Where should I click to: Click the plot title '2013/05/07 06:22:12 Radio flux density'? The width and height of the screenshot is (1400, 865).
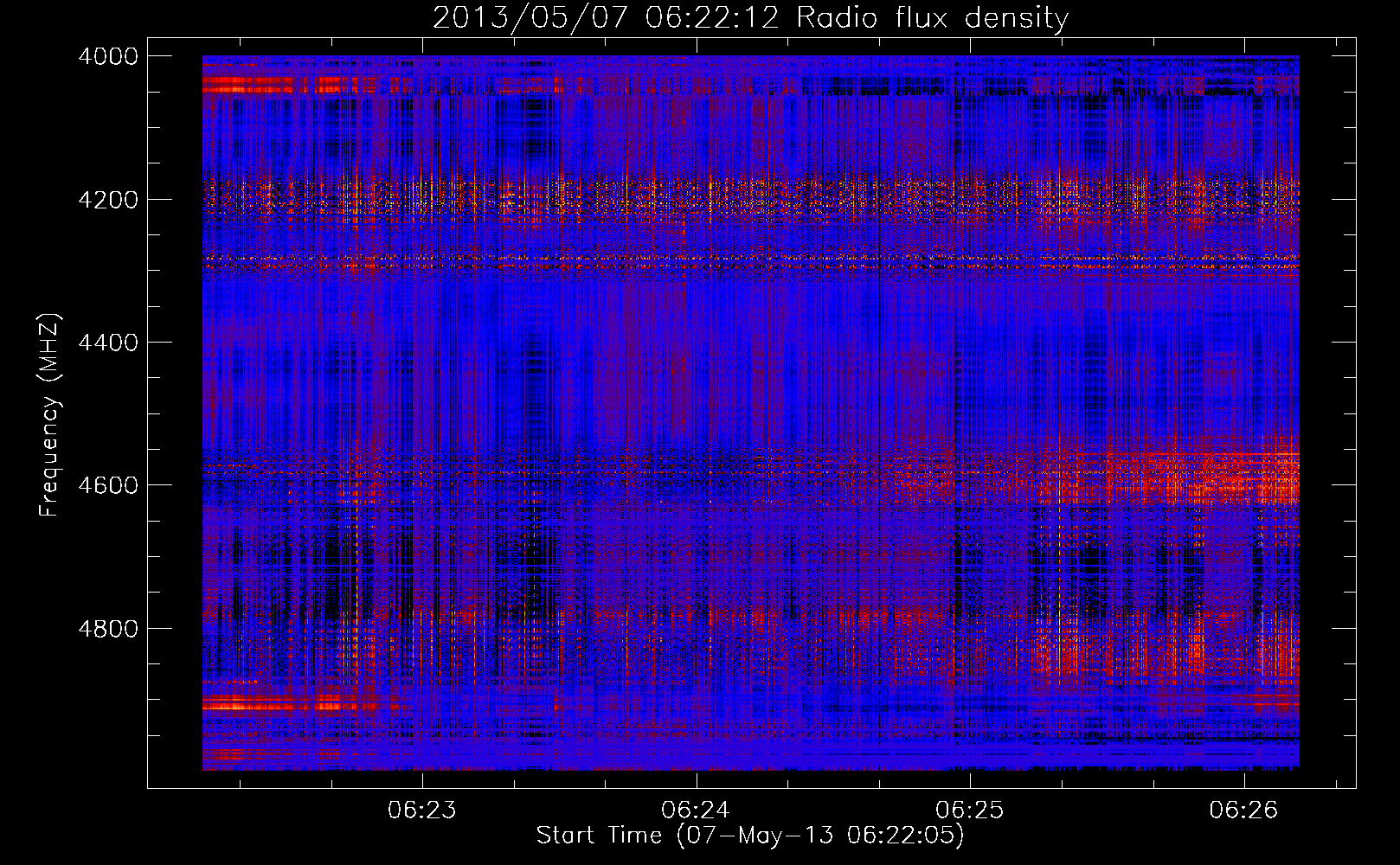[750, 18]
